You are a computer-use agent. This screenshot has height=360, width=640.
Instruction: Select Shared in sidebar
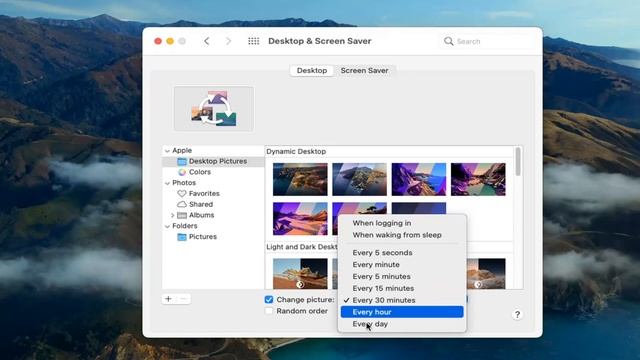coord(201,204)
